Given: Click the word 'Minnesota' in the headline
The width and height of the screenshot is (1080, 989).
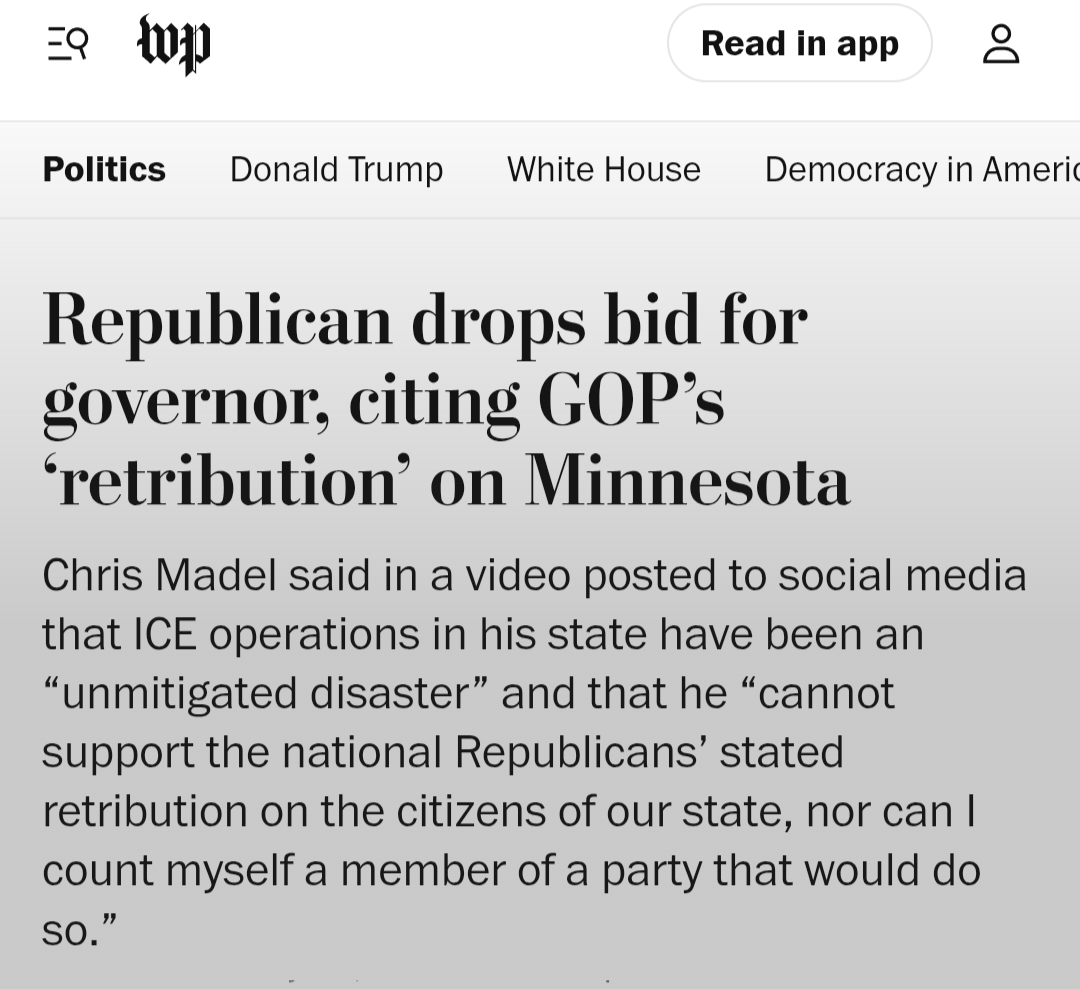Looking at the screenshot, I should coord(688,481).
